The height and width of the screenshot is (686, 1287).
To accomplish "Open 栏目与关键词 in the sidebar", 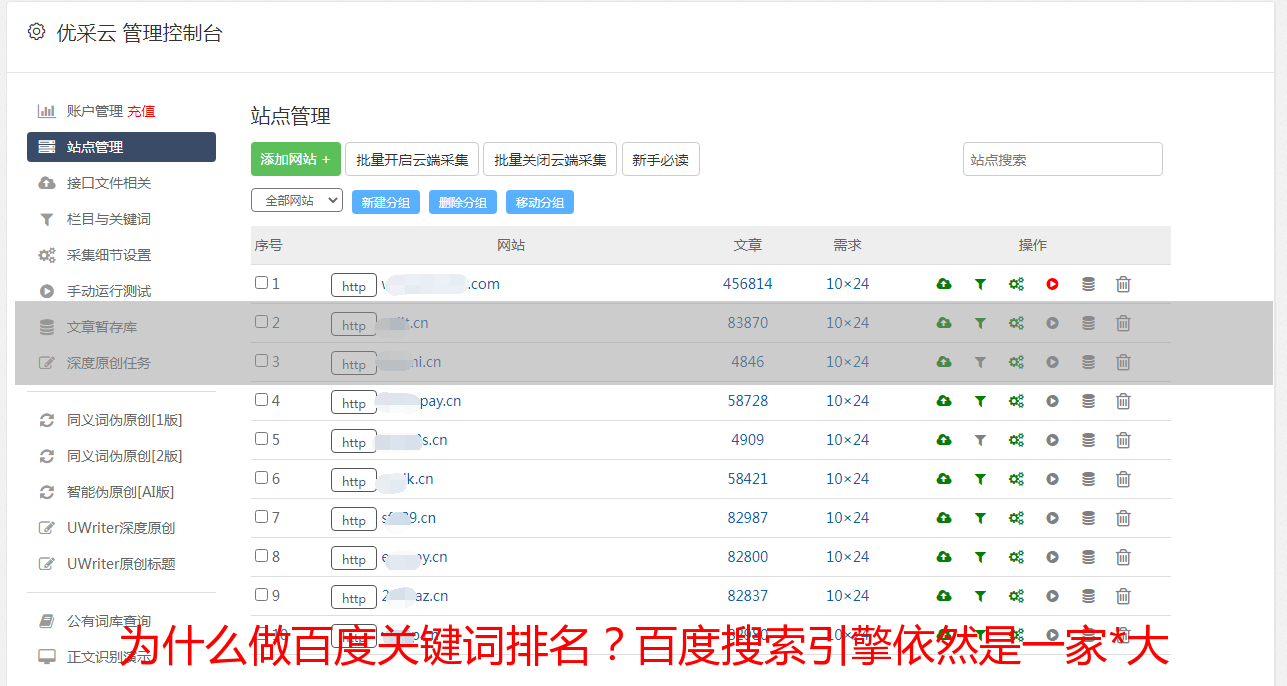I will point(109,219).
